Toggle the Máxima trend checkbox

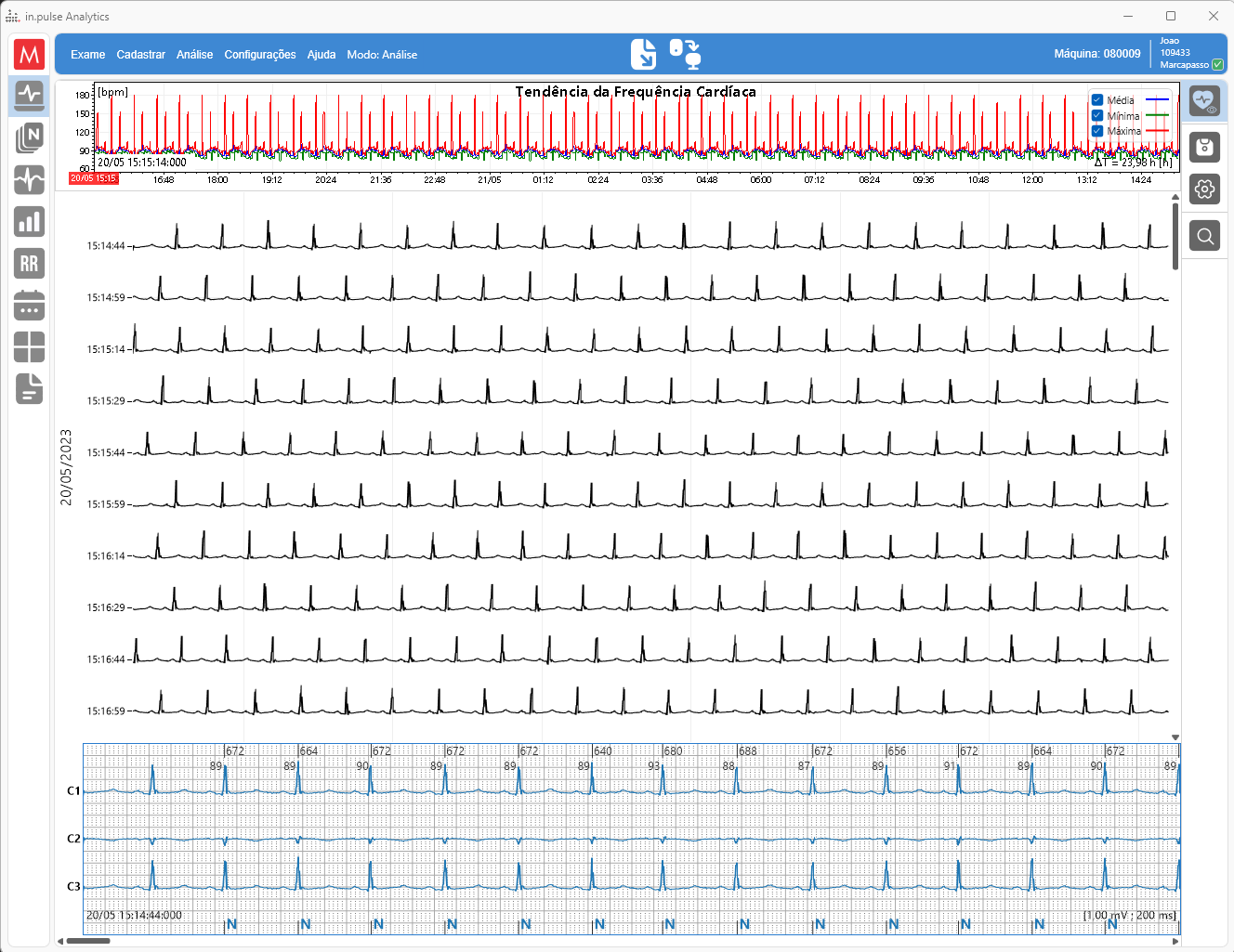coord(1098,132)
